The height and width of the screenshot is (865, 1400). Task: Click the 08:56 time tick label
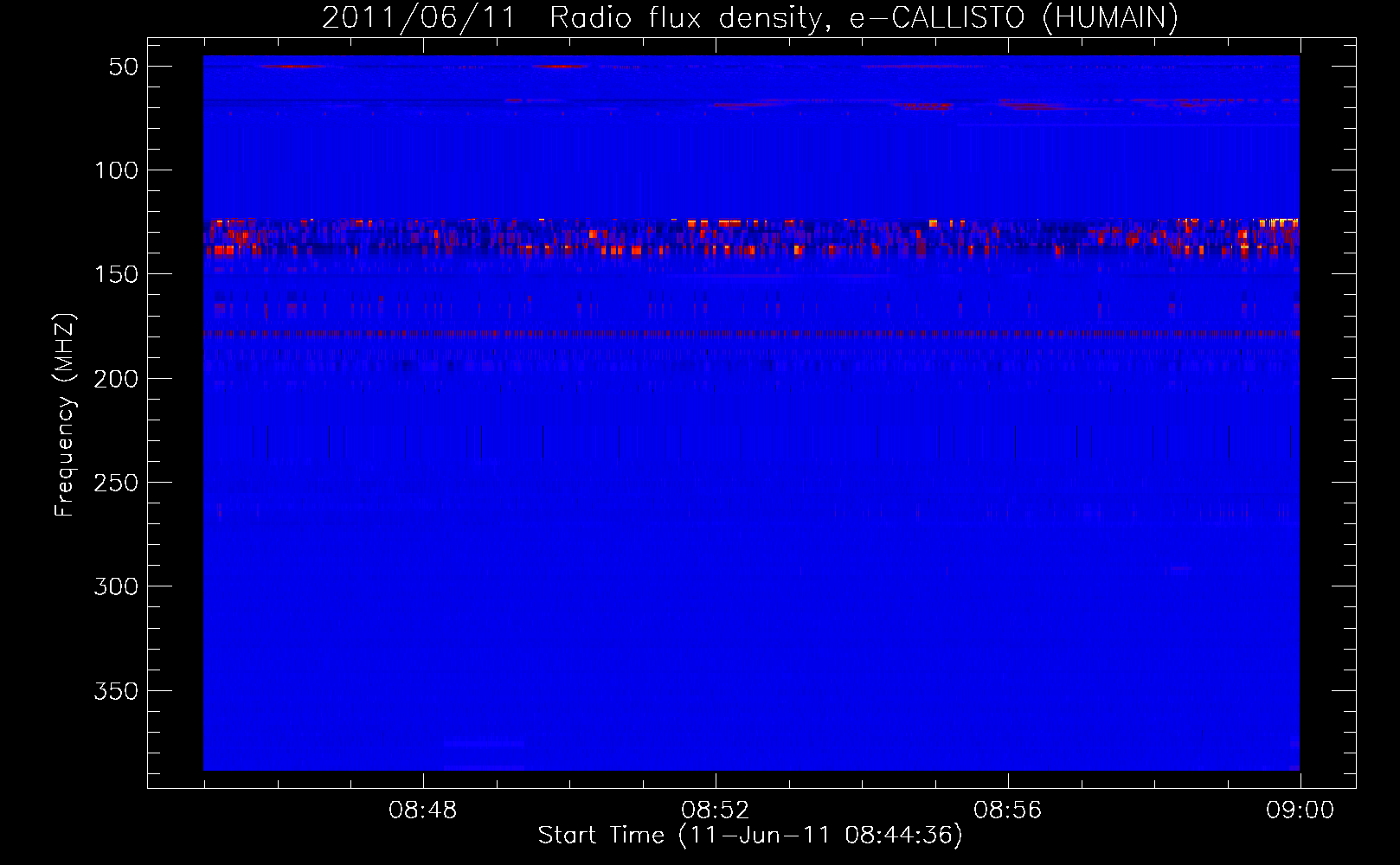coord(1008,811)
